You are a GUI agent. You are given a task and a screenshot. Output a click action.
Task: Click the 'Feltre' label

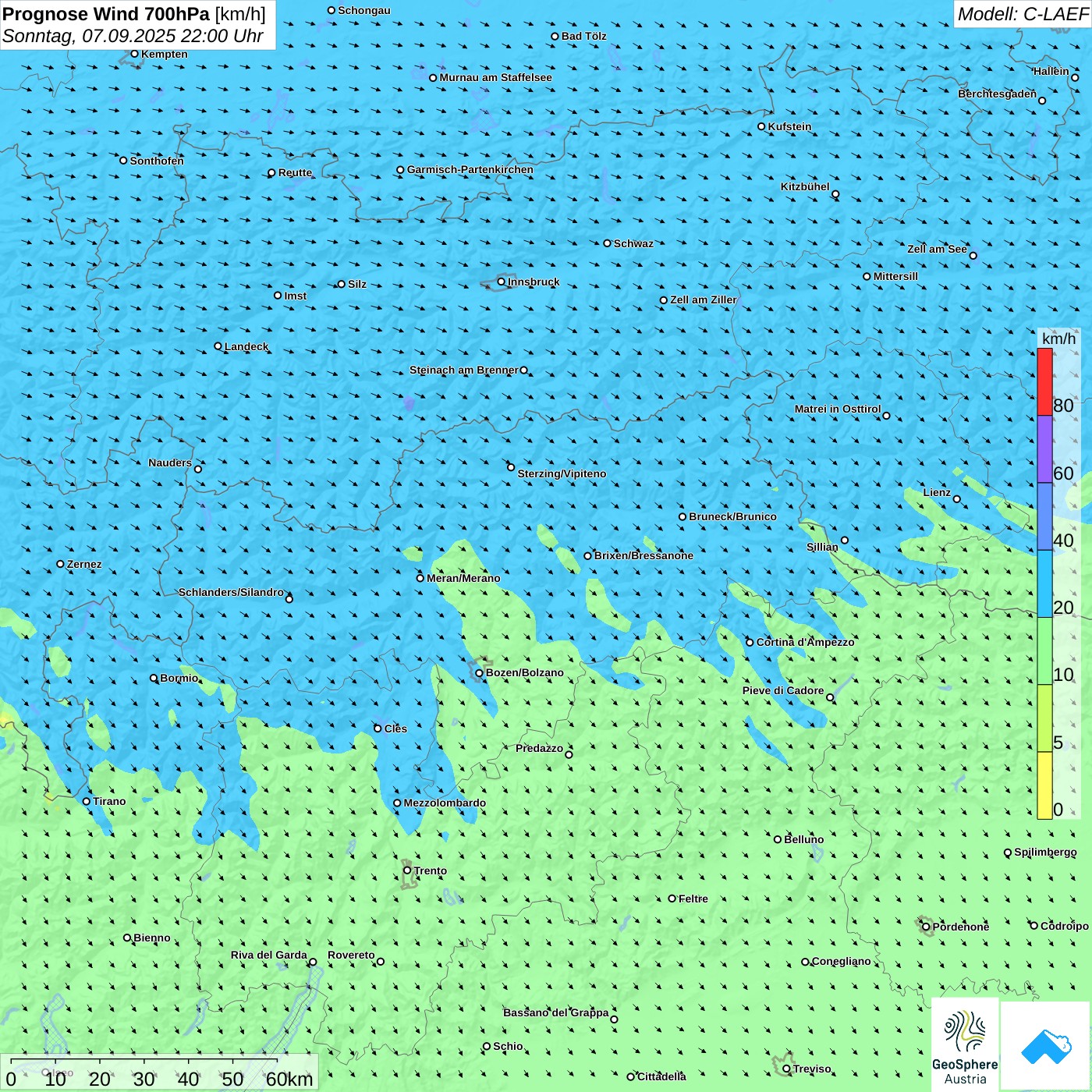click(693, 899)
